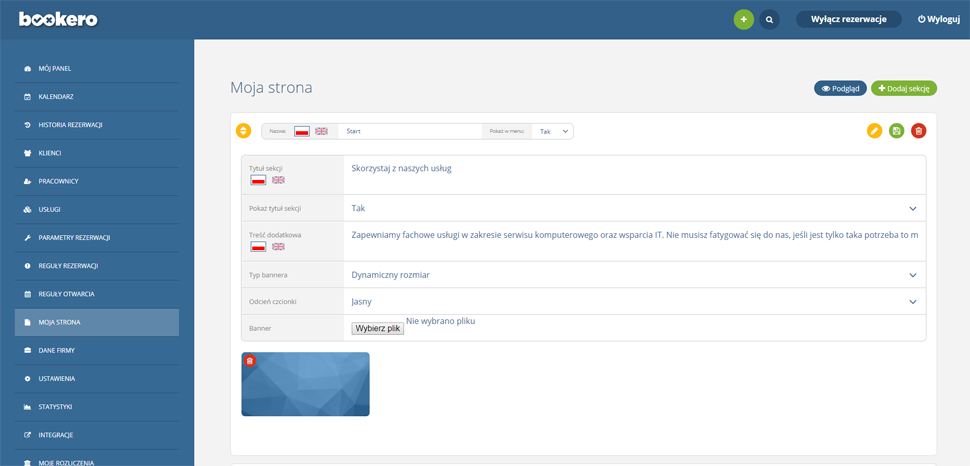
Task: Select Polish flag under Treść dodatkowa
Action: (258, 246)
